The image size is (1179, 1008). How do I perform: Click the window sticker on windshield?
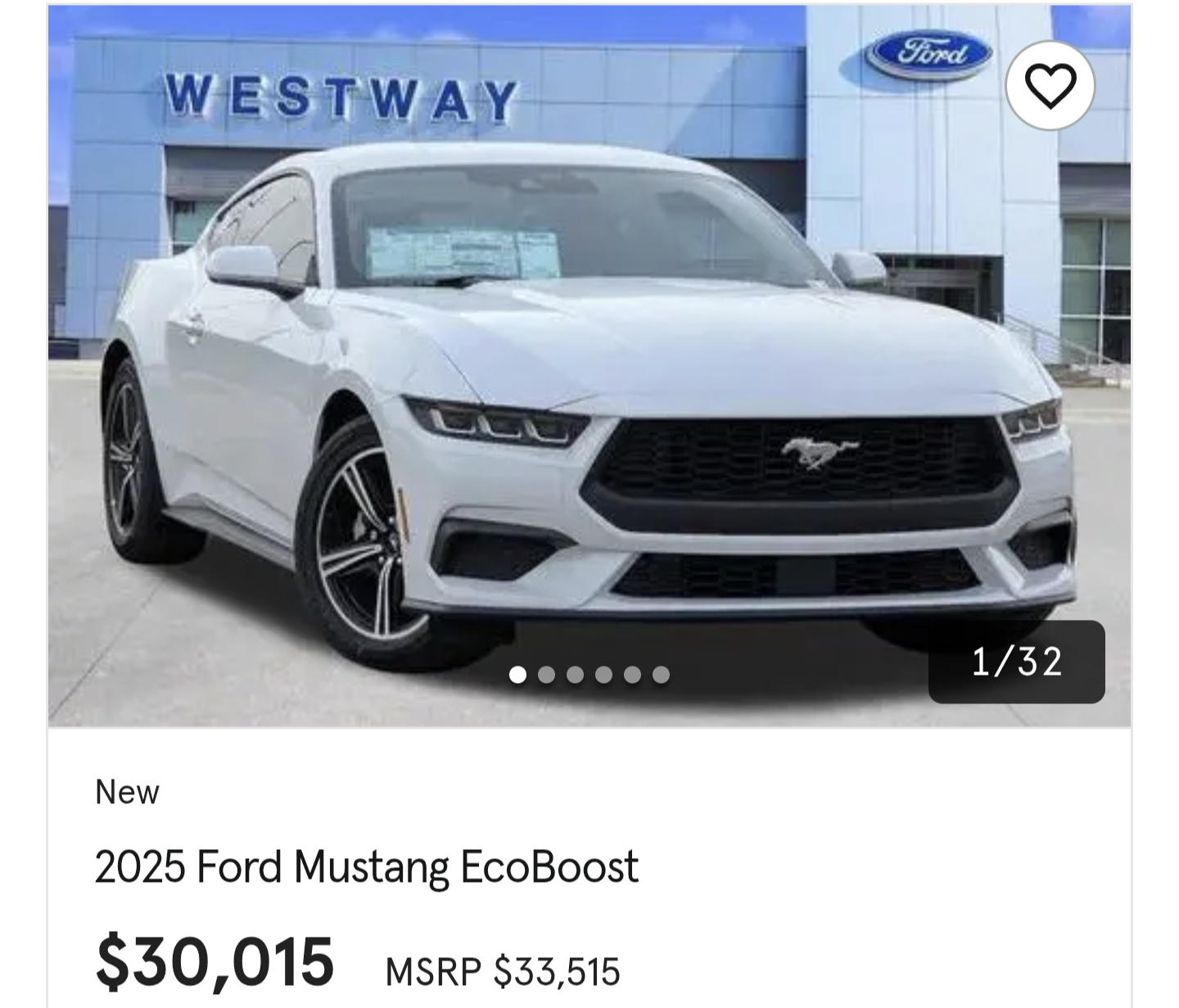(x=463, y=253)
